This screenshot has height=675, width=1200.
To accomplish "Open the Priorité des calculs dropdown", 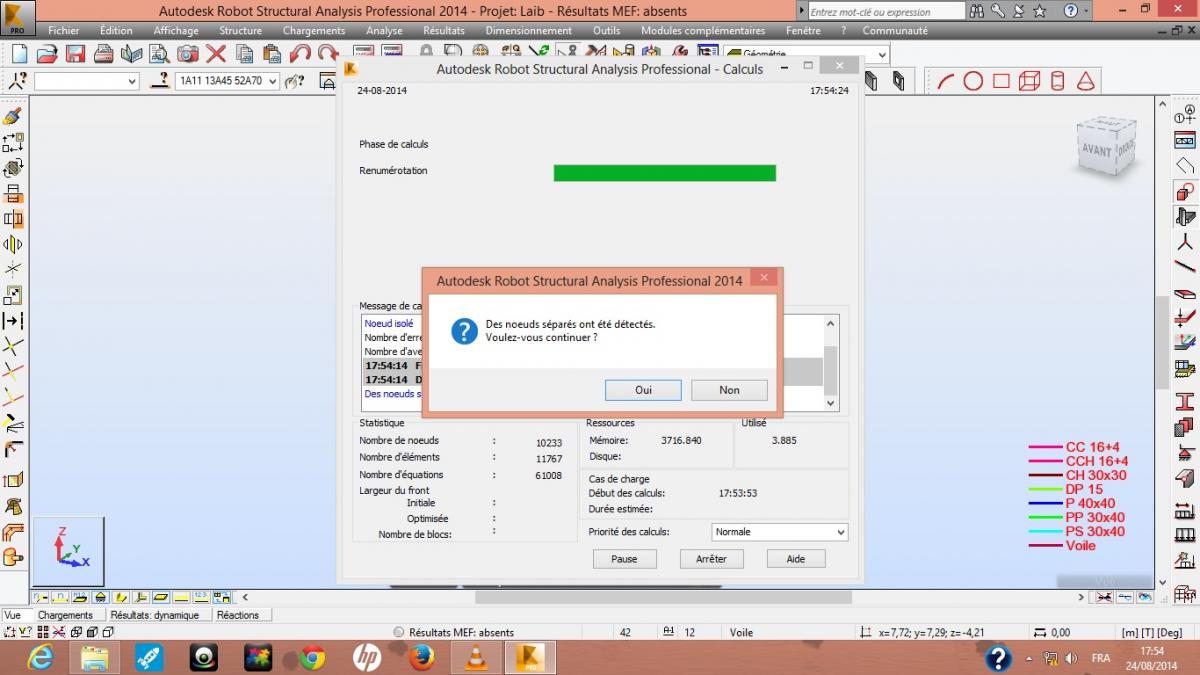I will (780, 532).
